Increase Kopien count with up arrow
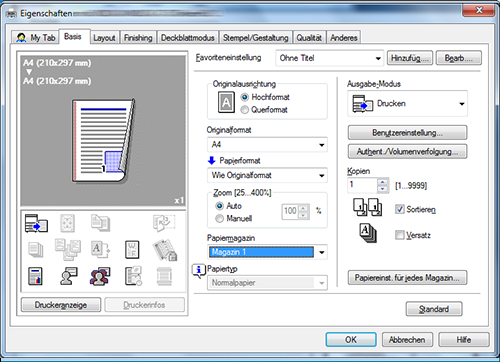 [x=383, y=182]
